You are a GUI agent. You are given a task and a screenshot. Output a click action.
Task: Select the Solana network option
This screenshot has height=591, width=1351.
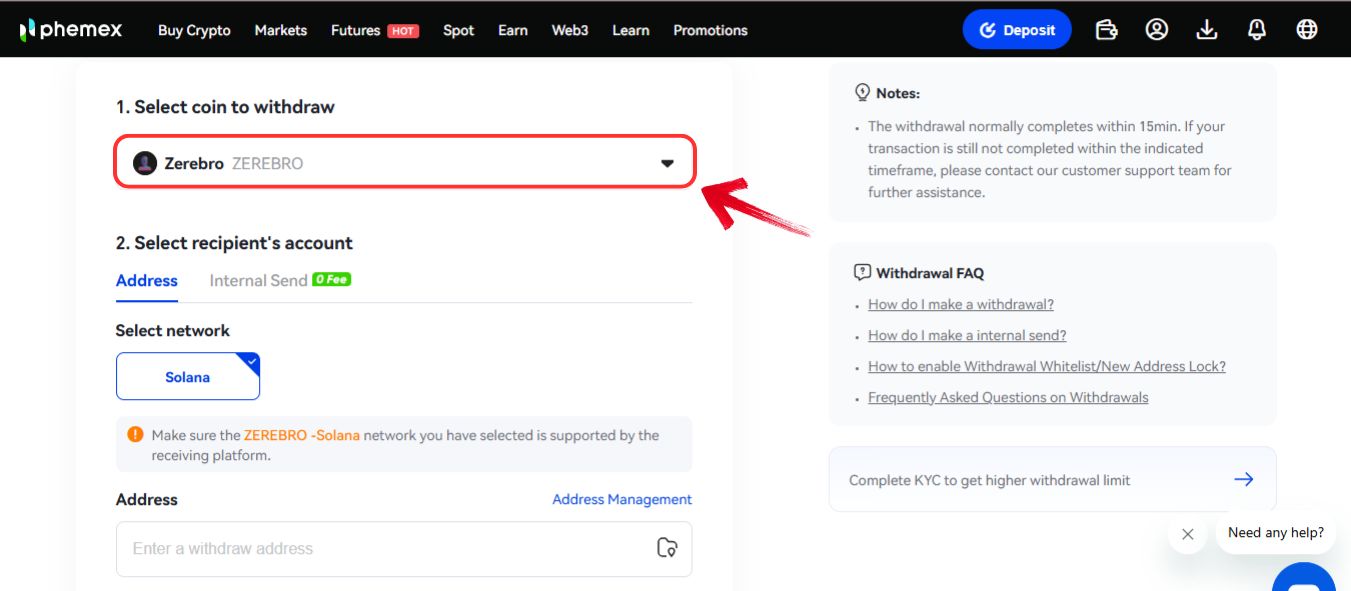tap(188, 377)
